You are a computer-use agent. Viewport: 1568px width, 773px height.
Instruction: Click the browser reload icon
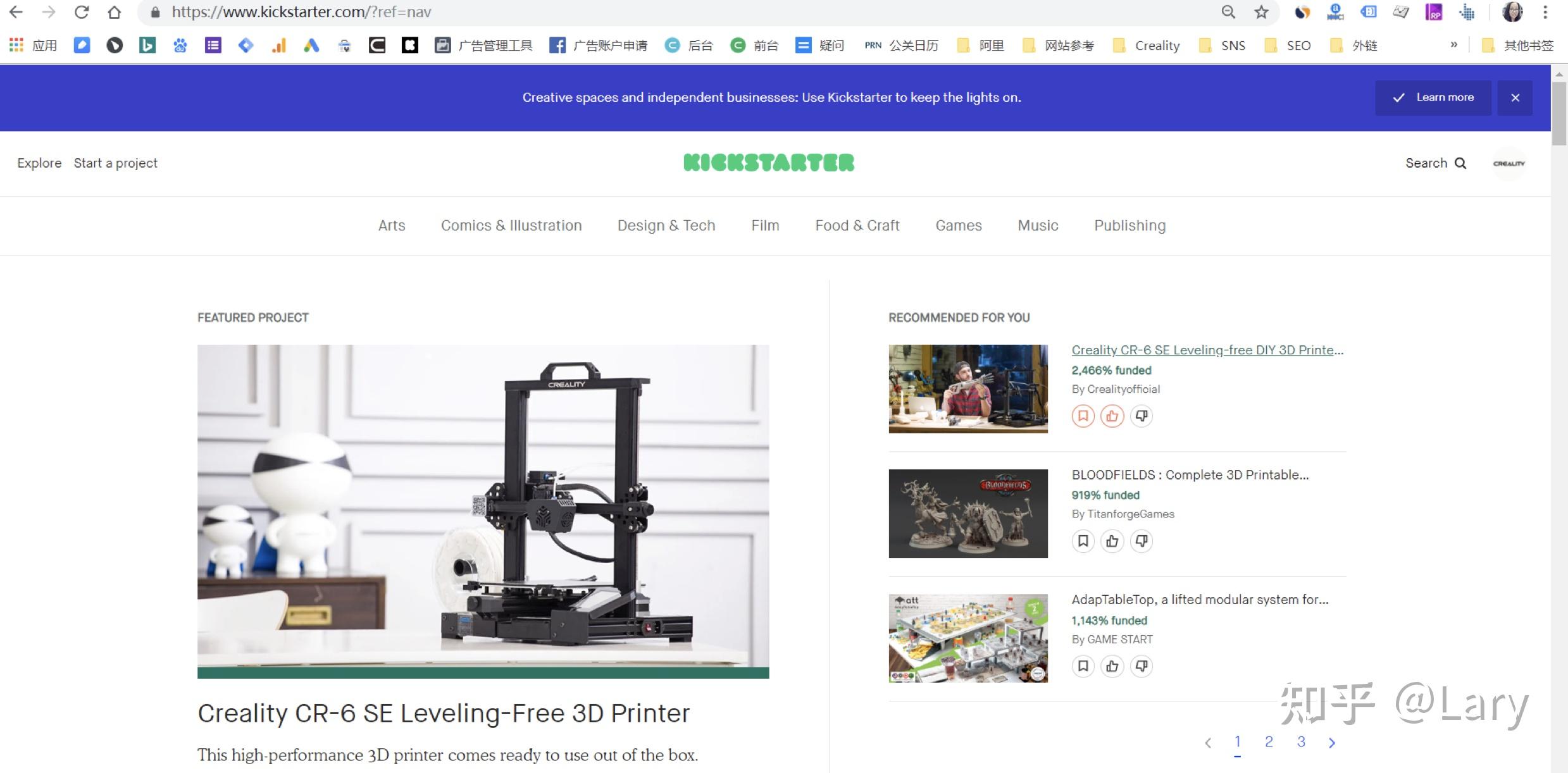81,12
